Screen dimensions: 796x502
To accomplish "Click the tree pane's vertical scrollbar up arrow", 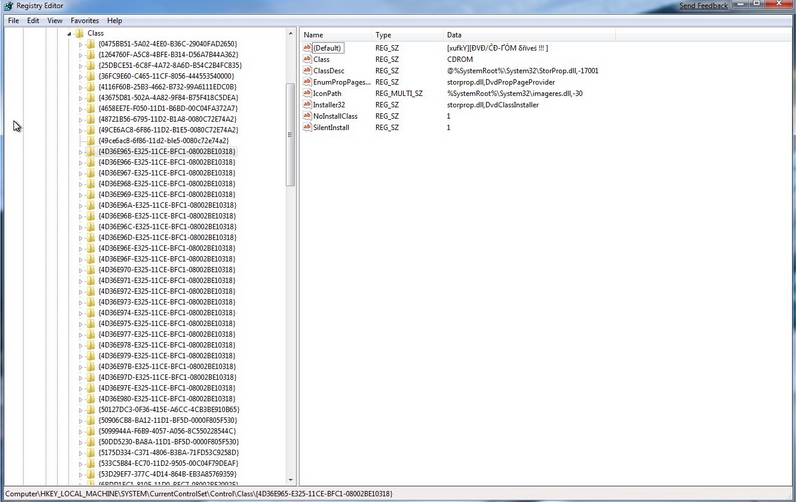I will pos(291,34).
